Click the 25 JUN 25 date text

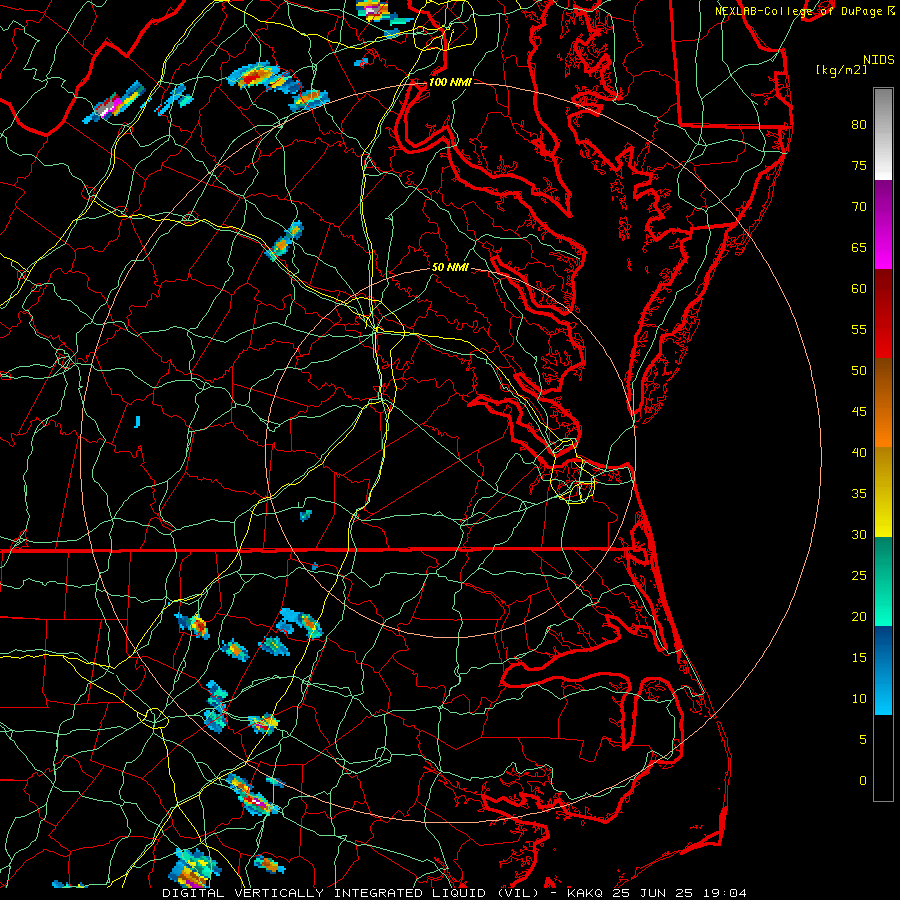pos(653,893)
